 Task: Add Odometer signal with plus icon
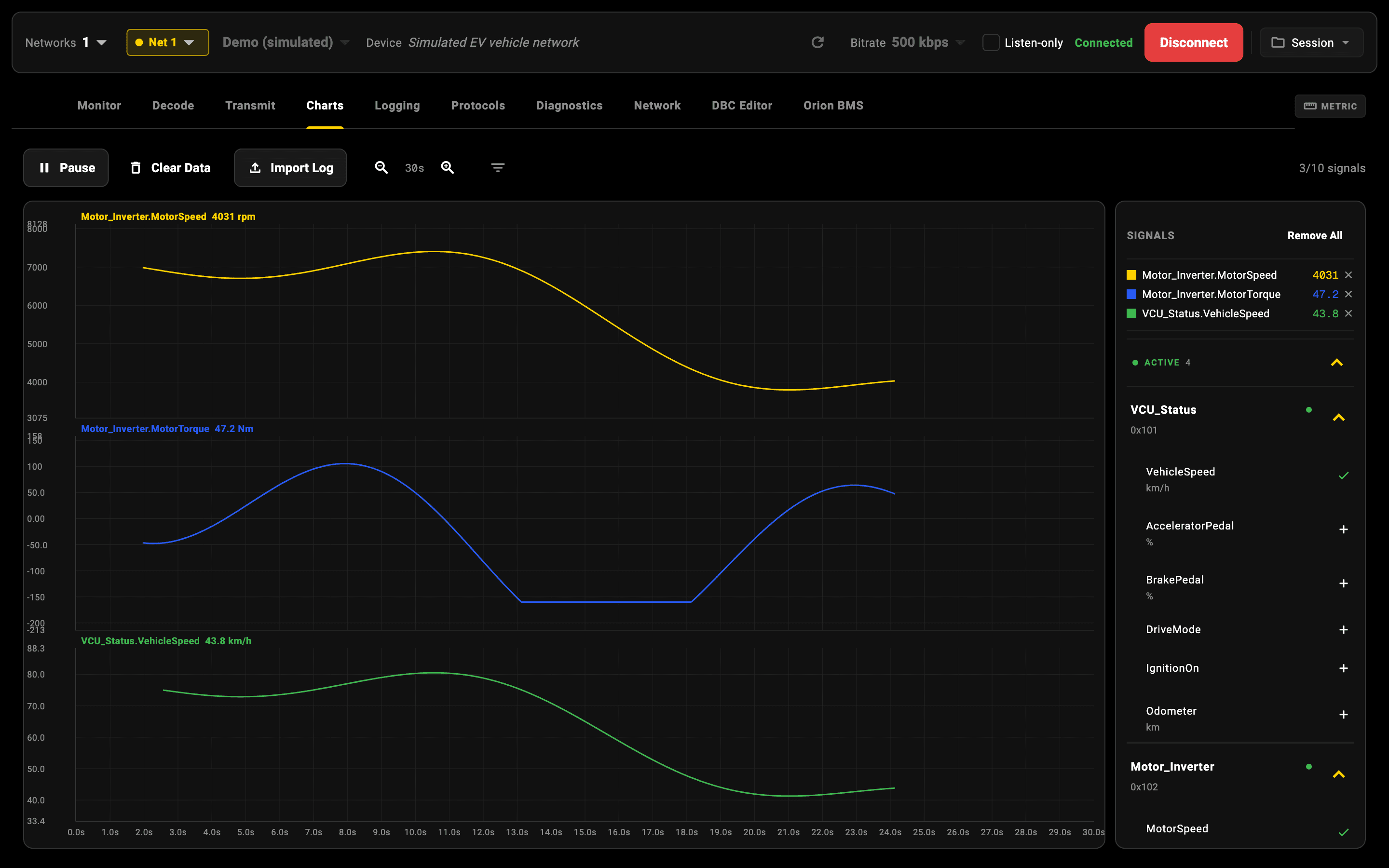[1344, 715]
